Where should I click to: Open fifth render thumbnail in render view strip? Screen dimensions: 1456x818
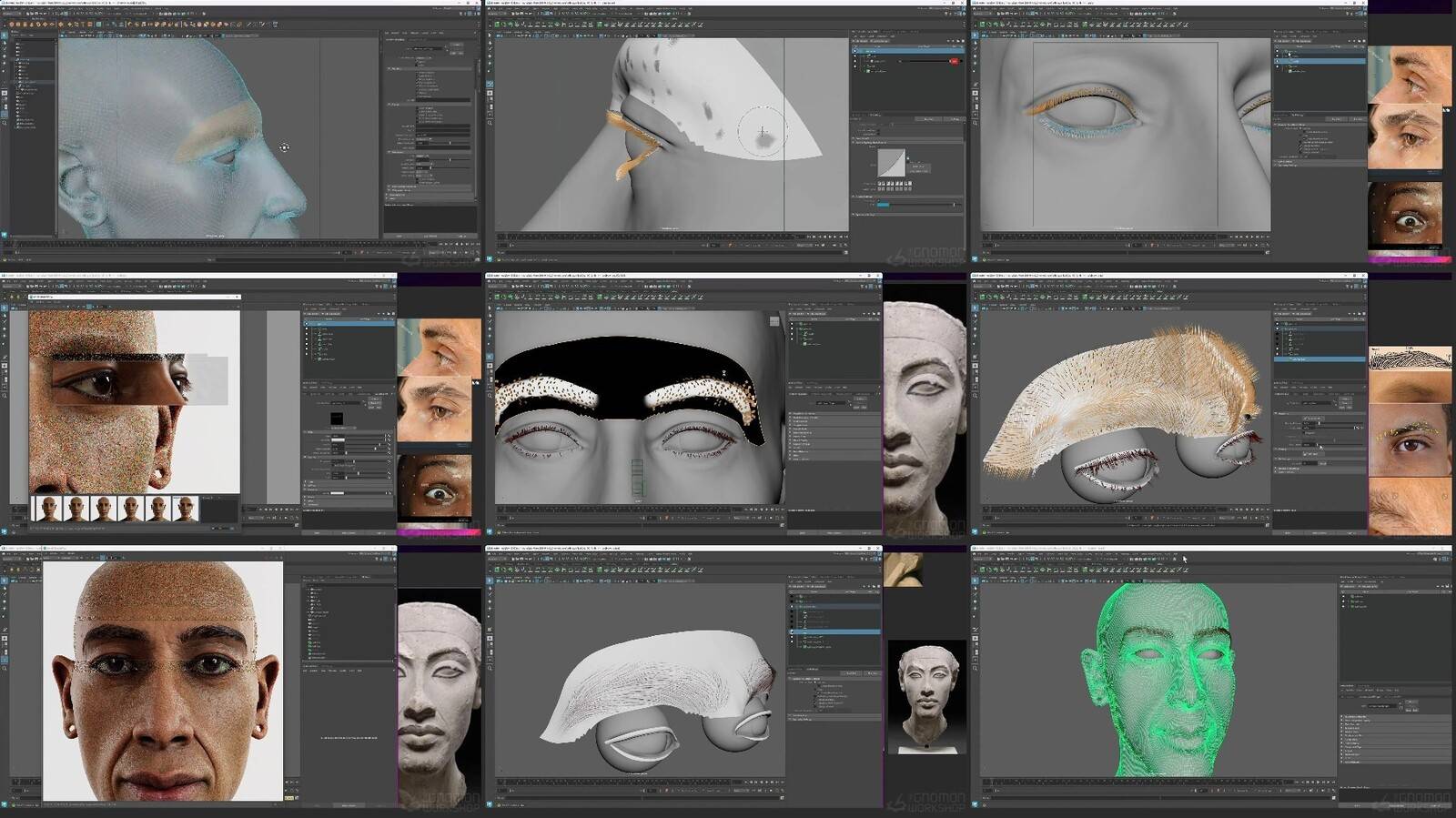(x=158, y=509)
